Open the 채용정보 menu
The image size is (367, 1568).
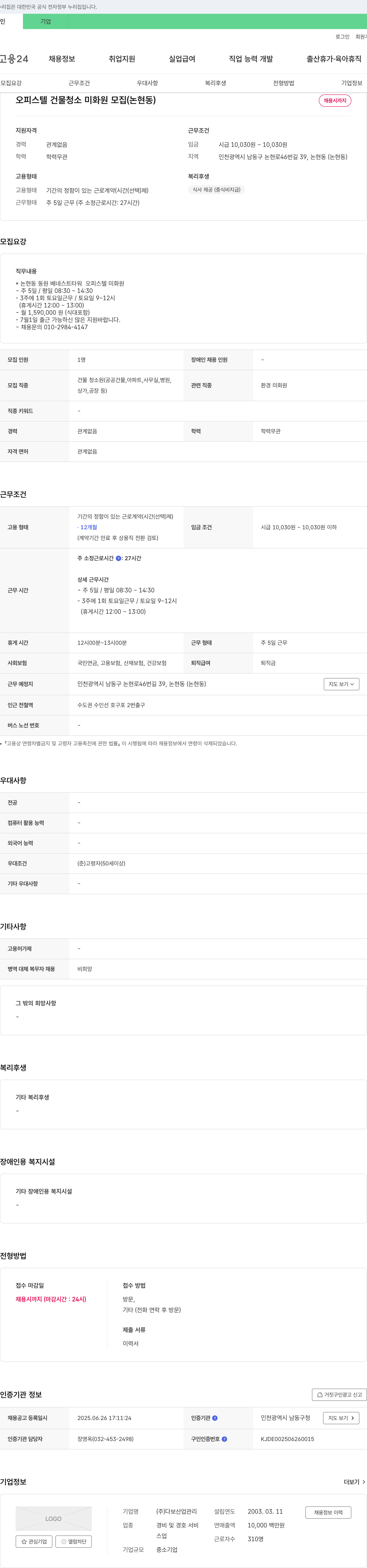62,59
